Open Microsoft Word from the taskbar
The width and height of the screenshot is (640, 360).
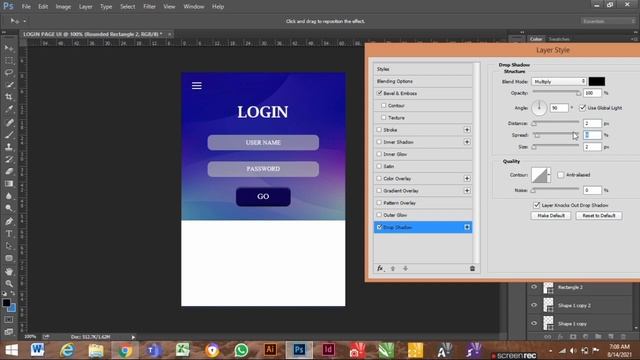pyautogui.click(x=37, y=350)
